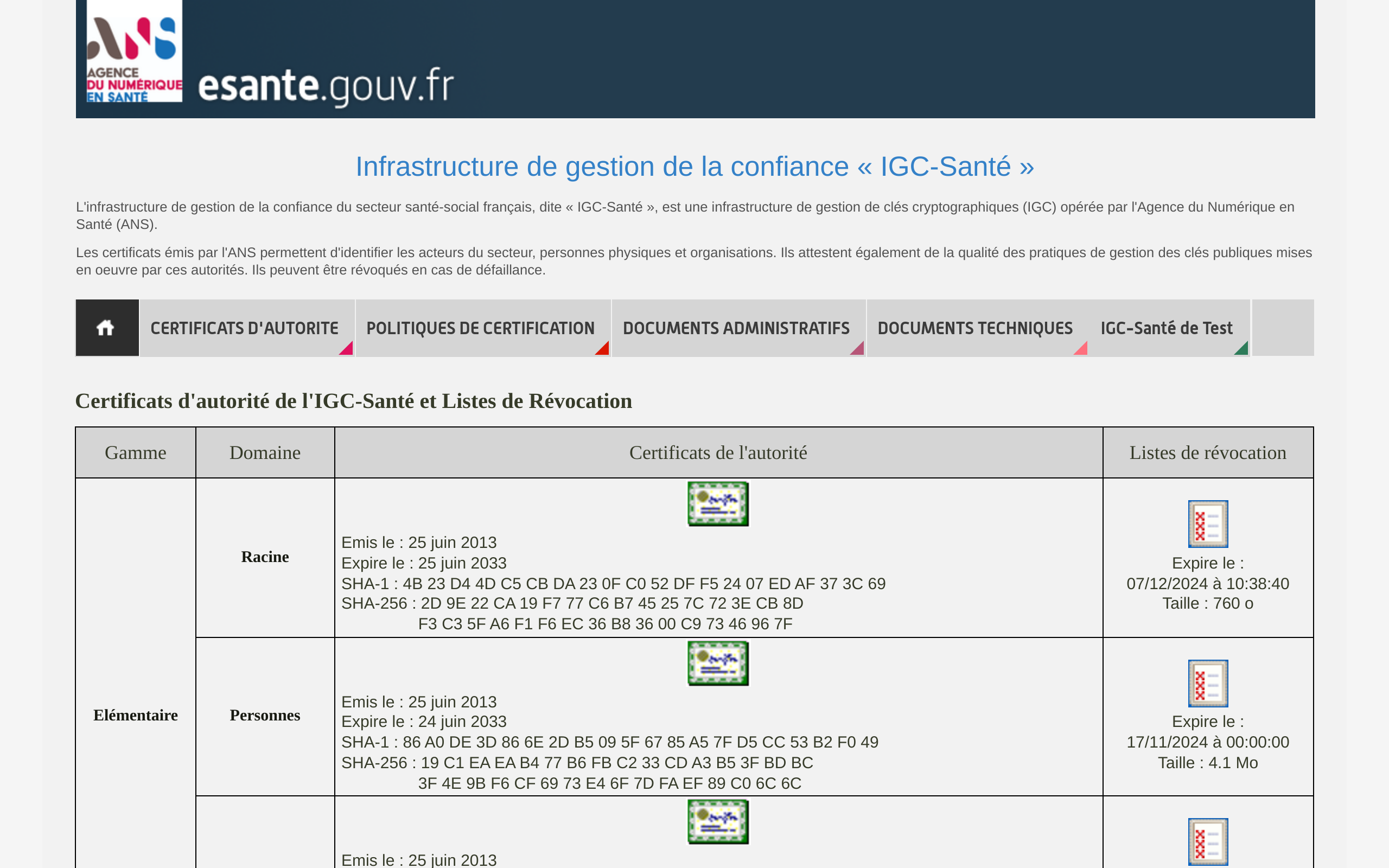
Task: Click the 'Taille : 4.1 Mo' text
Action: click(x=1208, y=763)
